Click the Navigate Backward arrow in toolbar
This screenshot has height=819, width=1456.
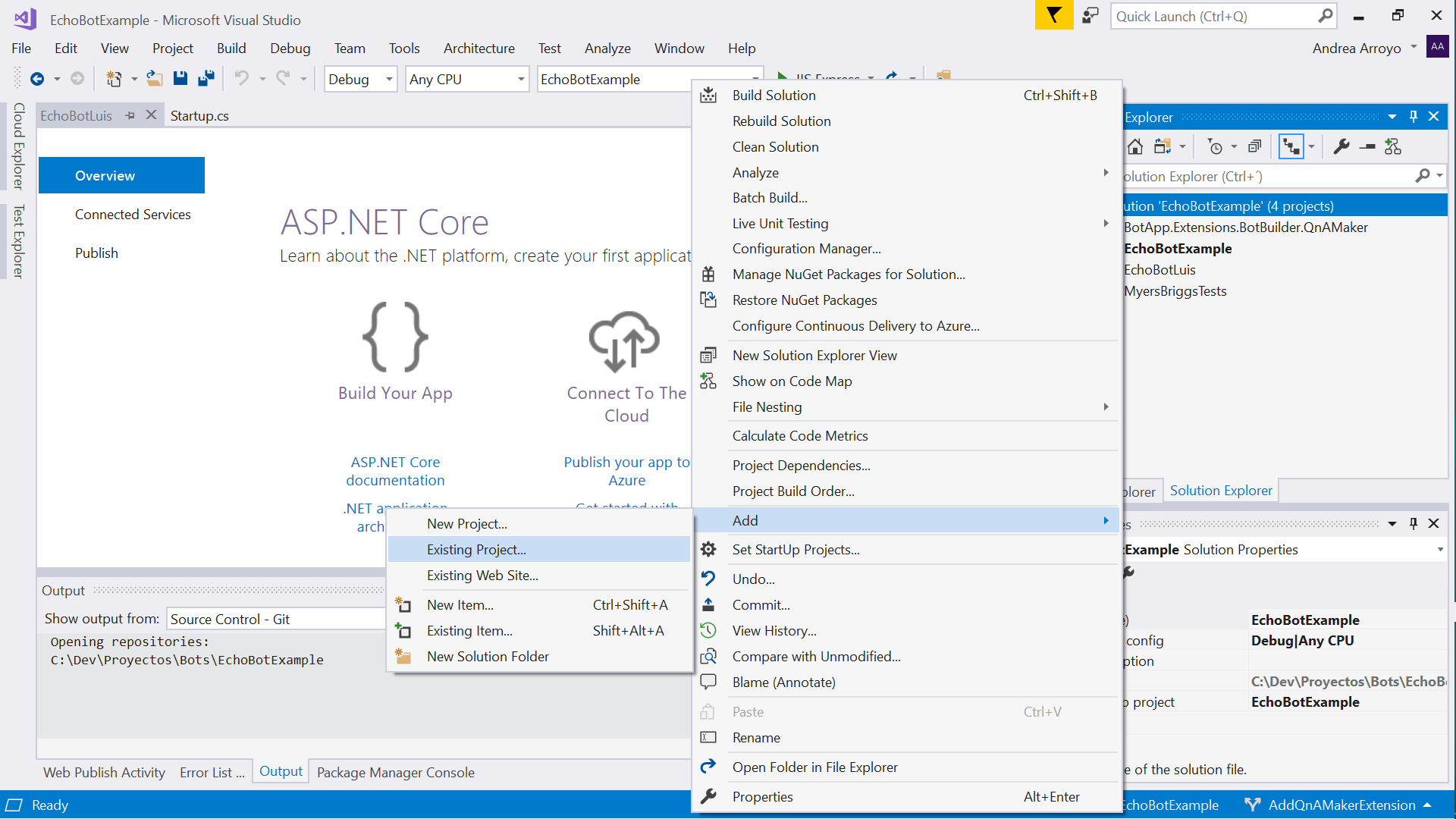pos(36,79)
